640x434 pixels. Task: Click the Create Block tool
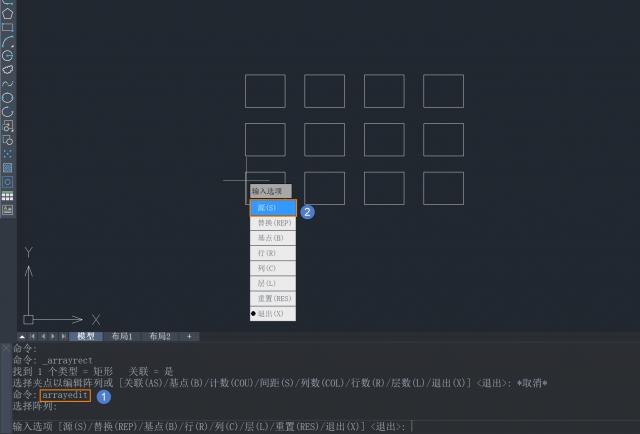pos(7,140)
